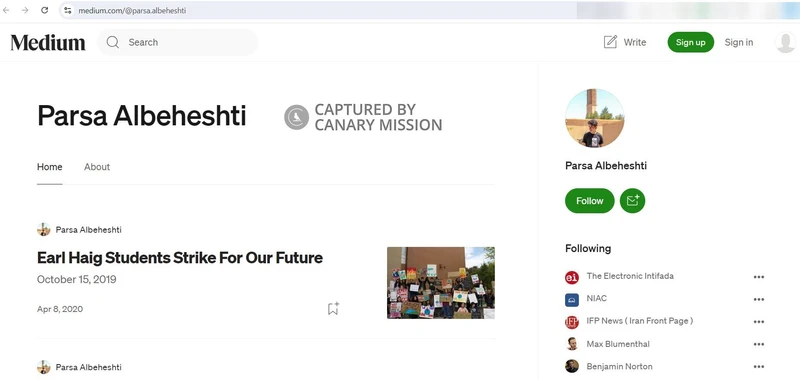The image size is (800, 380).
Task: Open the climate strike article thumbnail
Action: (x=441, y=283)
